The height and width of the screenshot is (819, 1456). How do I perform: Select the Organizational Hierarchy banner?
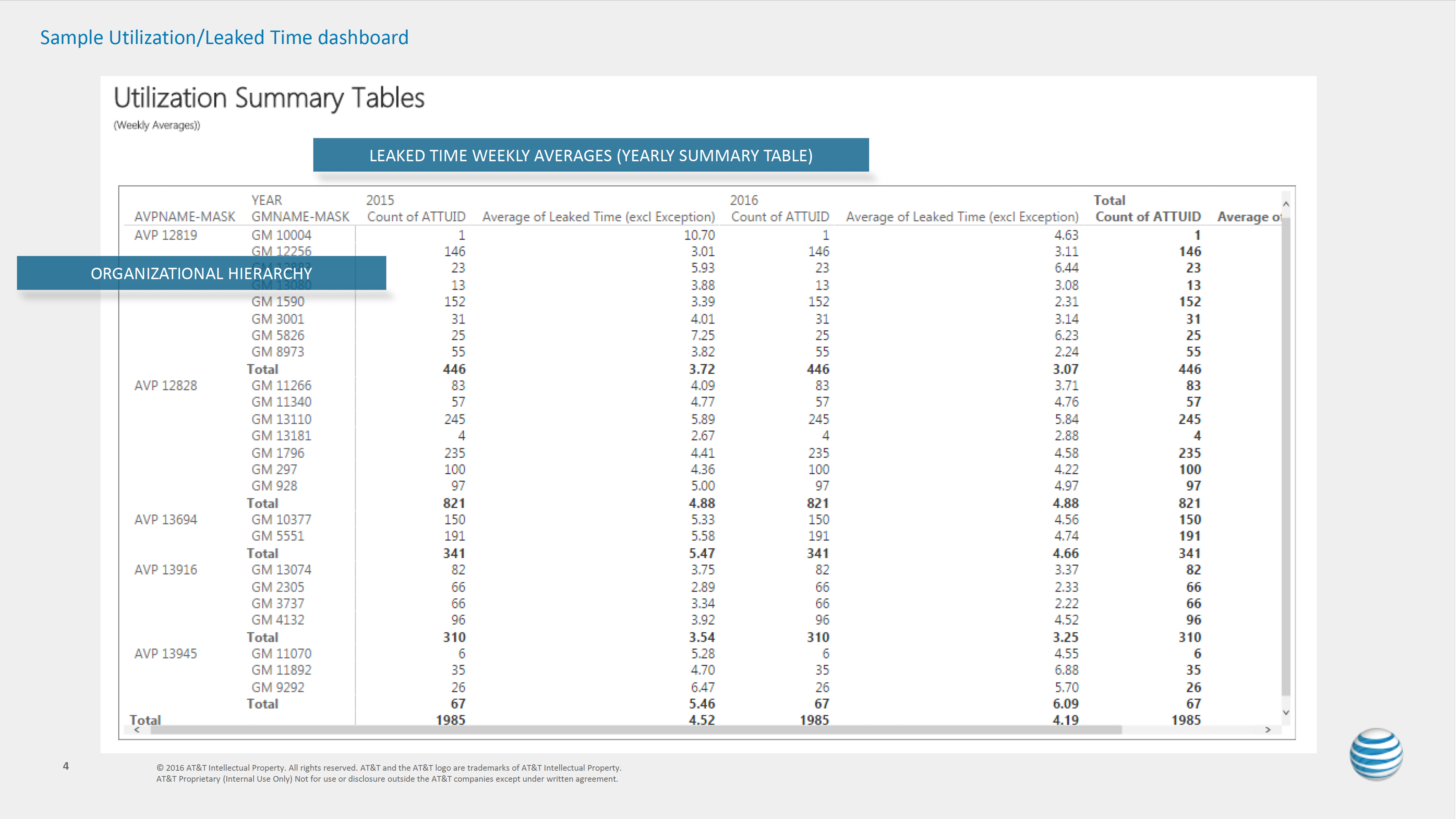pyautogui.click(x=201, y=273)
